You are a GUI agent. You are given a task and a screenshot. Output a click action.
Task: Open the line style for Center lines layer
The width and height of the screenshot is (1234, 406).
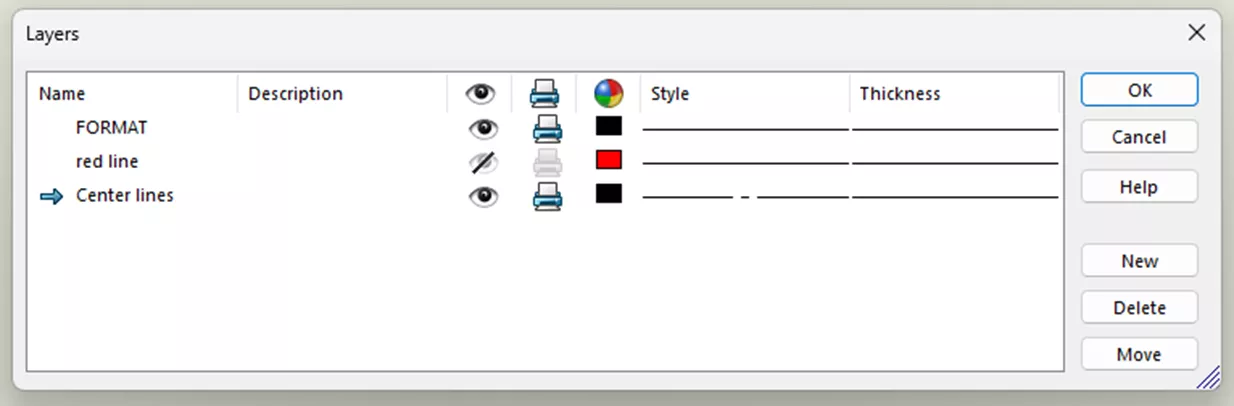pos(745,197)
